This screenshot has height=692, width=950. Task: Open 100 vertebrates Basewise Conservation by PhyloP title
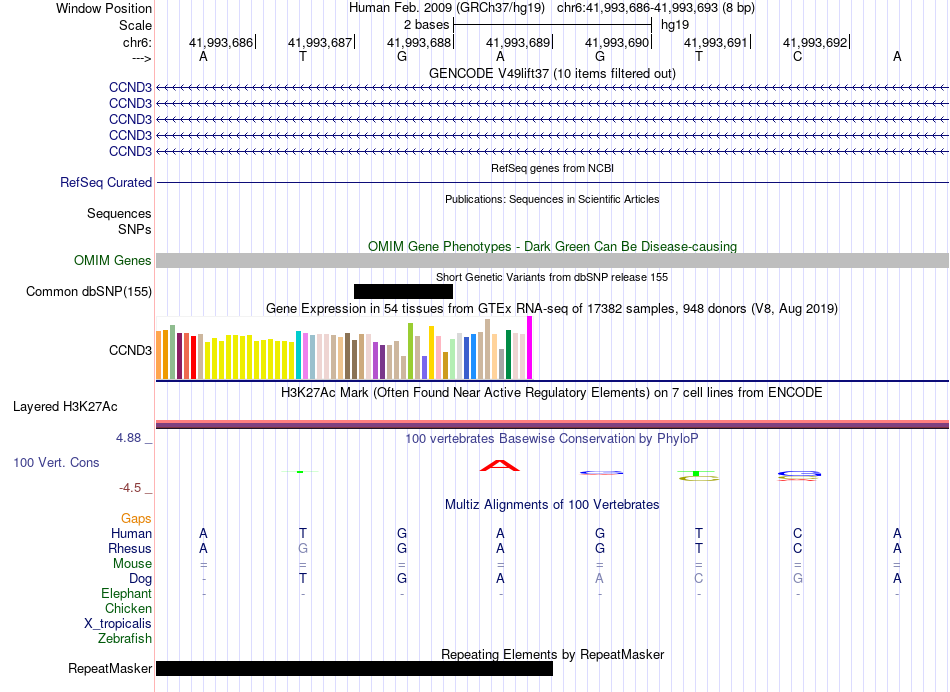tap(552, 438)
